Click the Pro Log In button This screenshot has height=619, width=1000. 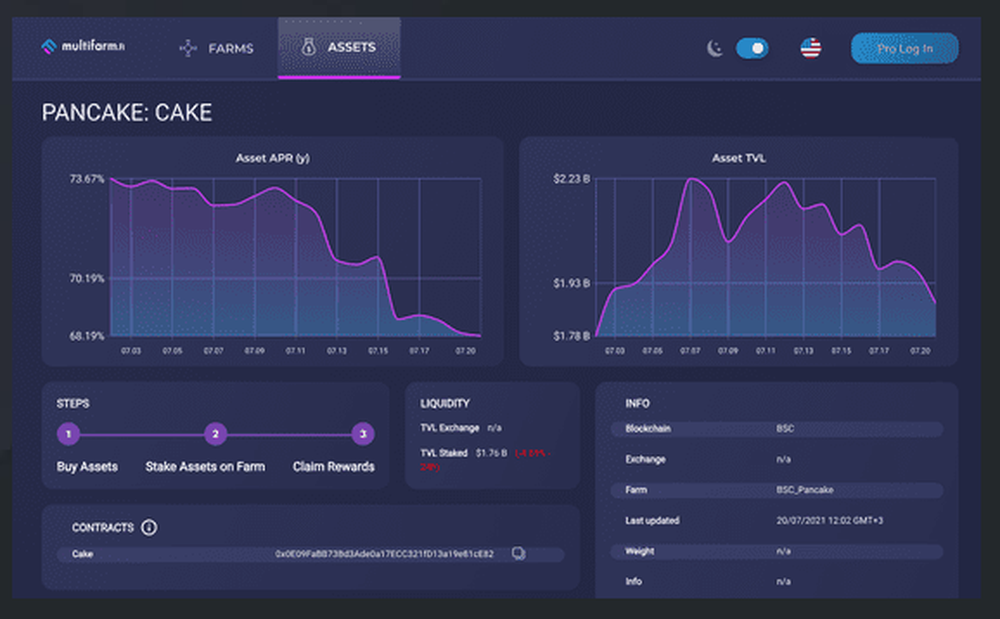904,47
